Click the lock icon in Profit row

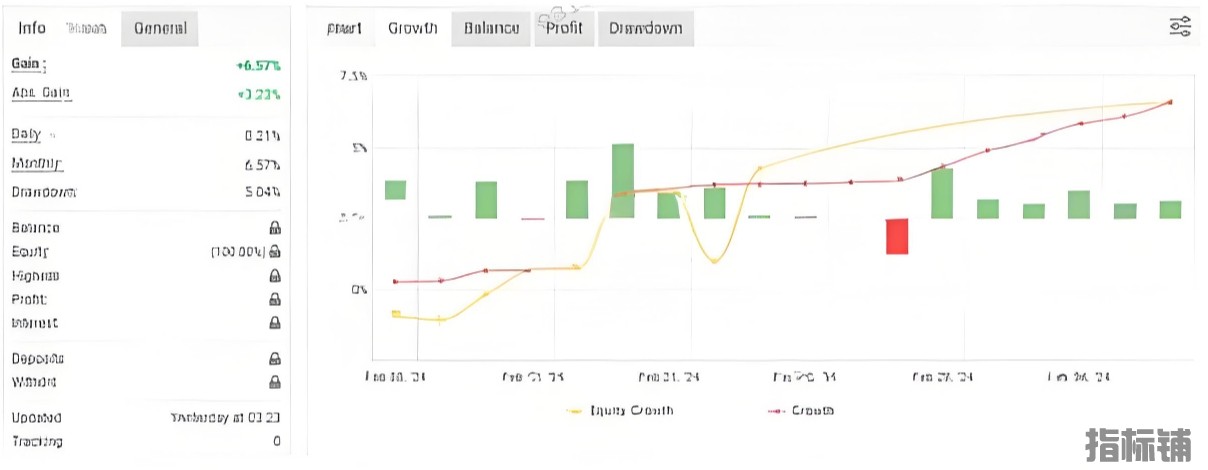coord(274,299)
